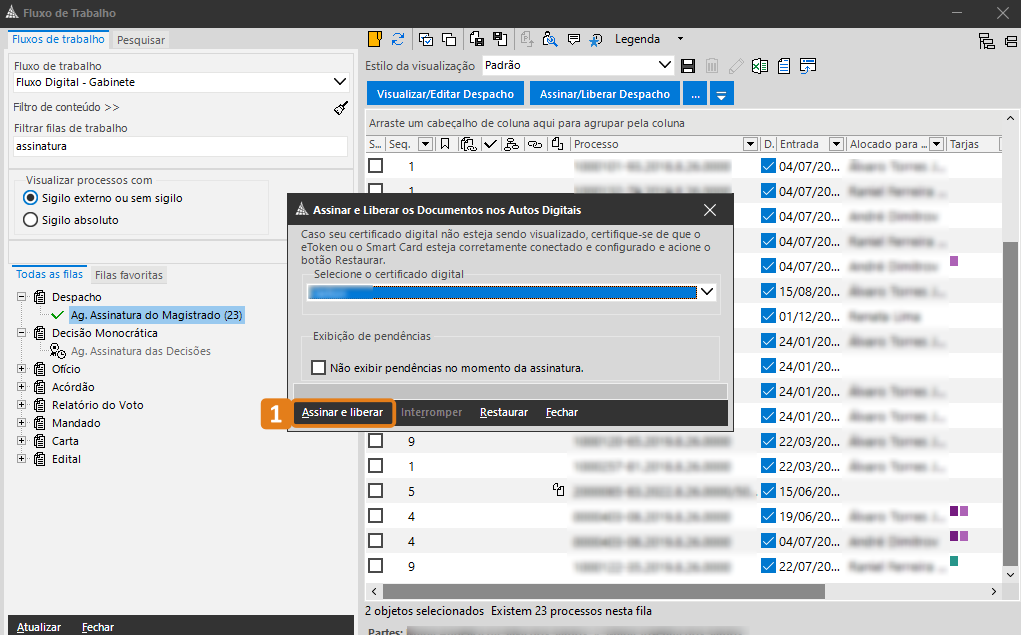
Task: Click the chain-link column header icon
Action: pyautogui.click(x=535, y=144)
